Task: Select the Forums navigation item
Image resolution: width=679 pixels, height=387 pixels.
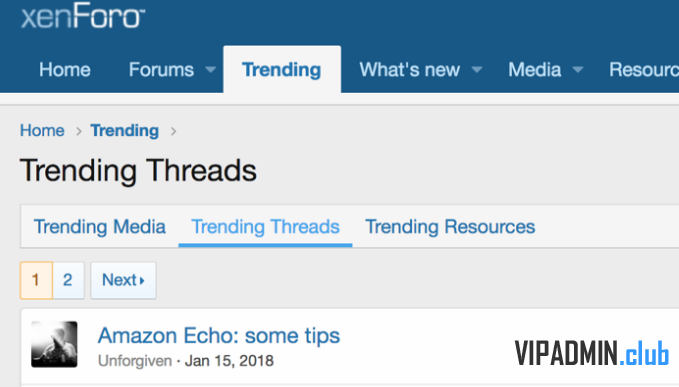Action: [x=161, y=70]
